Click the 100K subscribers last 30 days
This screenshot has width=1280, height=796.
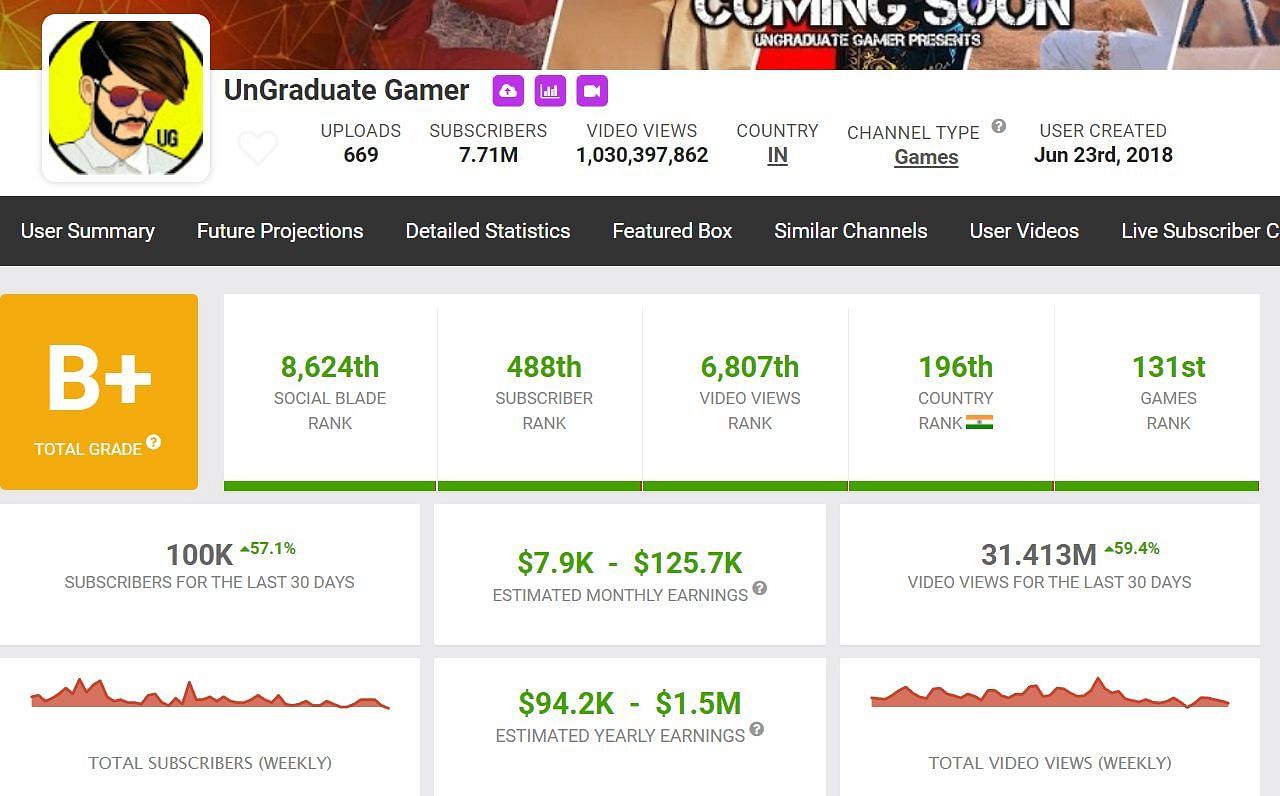(199, 554)
